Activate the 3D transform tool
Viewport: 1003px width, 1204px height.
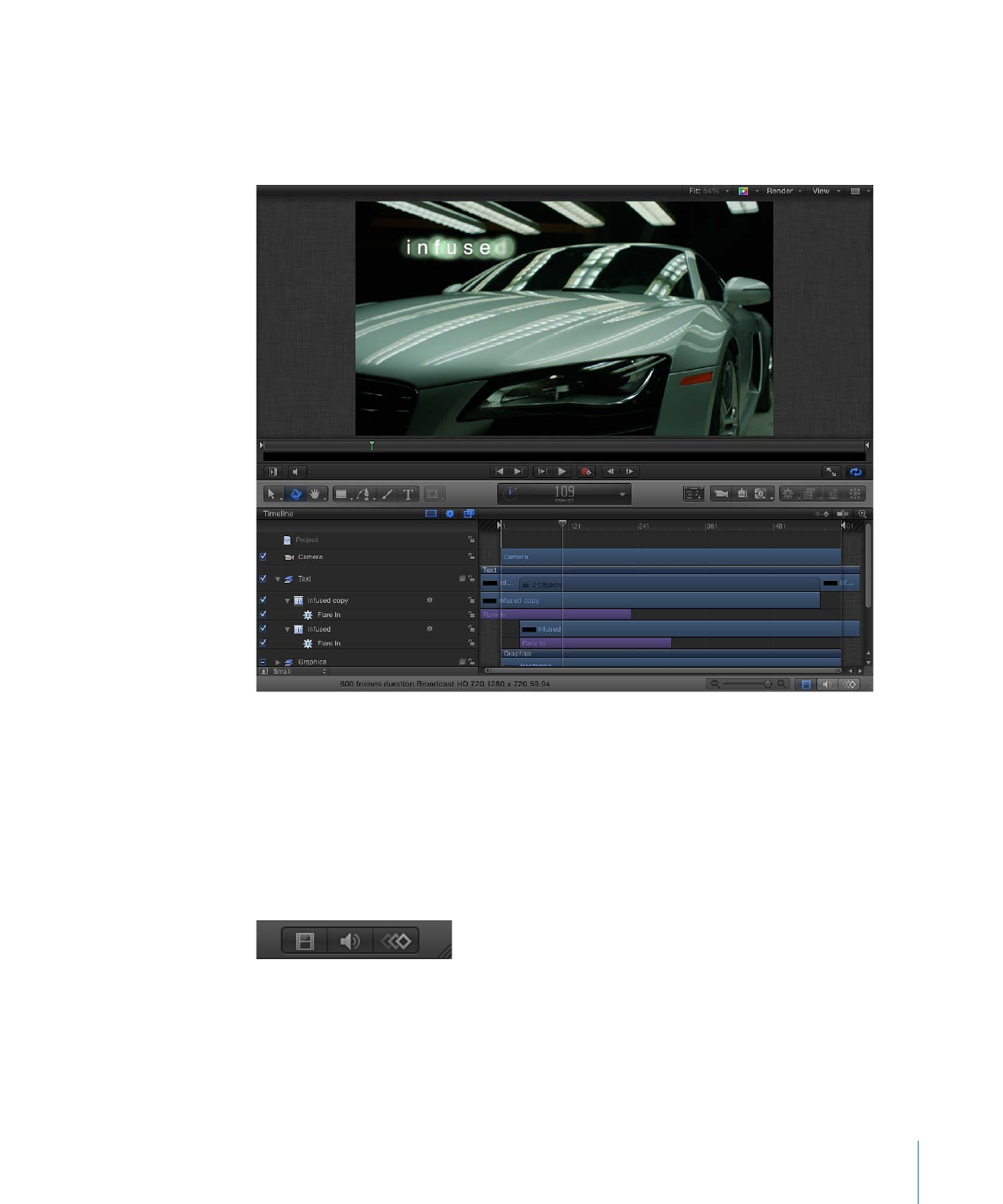(x=295, y=494)
